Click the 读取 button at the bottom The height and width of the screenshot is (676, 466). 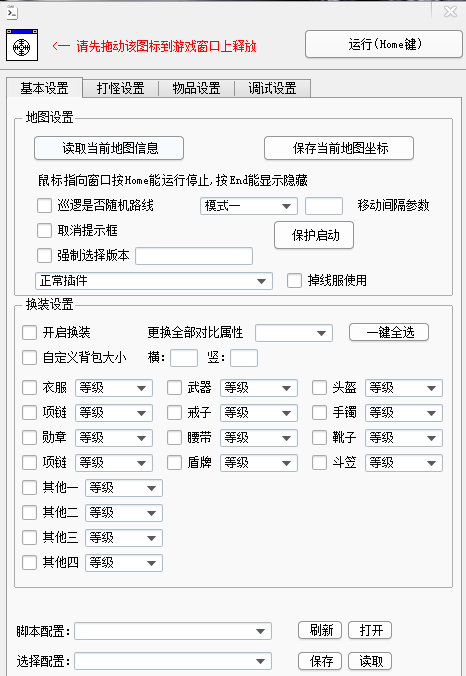coord(370,661)
